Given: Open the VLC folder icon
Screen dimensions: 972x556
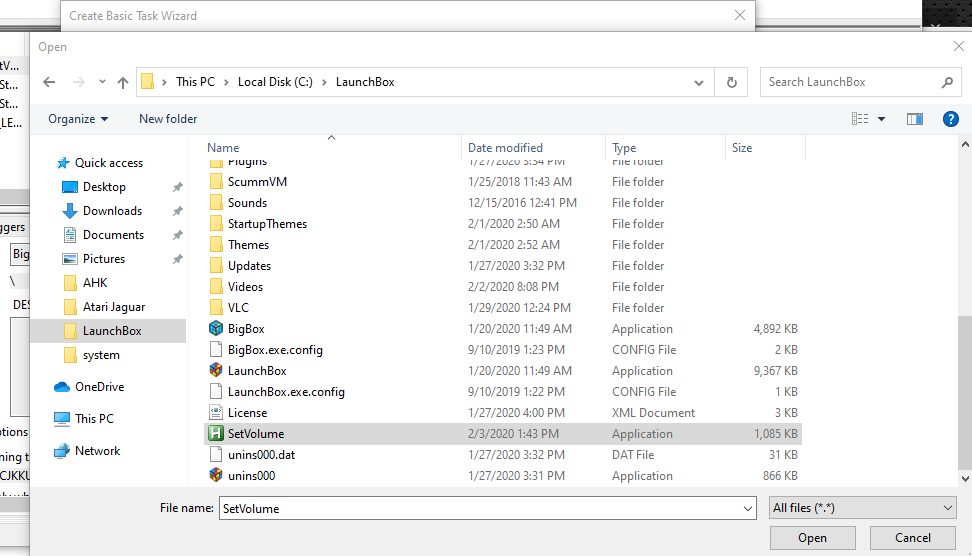Looking at the screenshot, I should (x=216, y=307).
